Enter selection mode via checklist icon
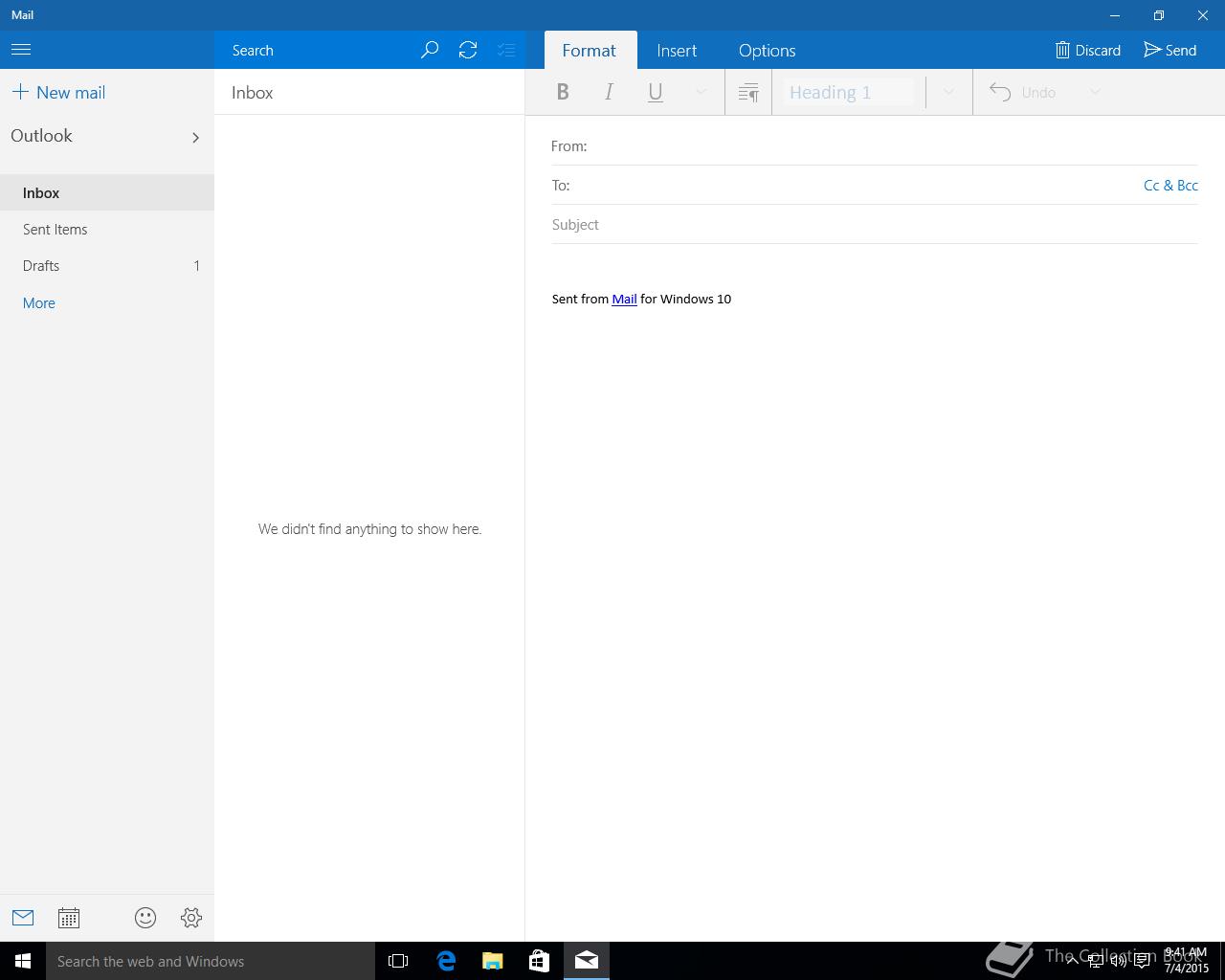1225x980 pixels. 506,50
